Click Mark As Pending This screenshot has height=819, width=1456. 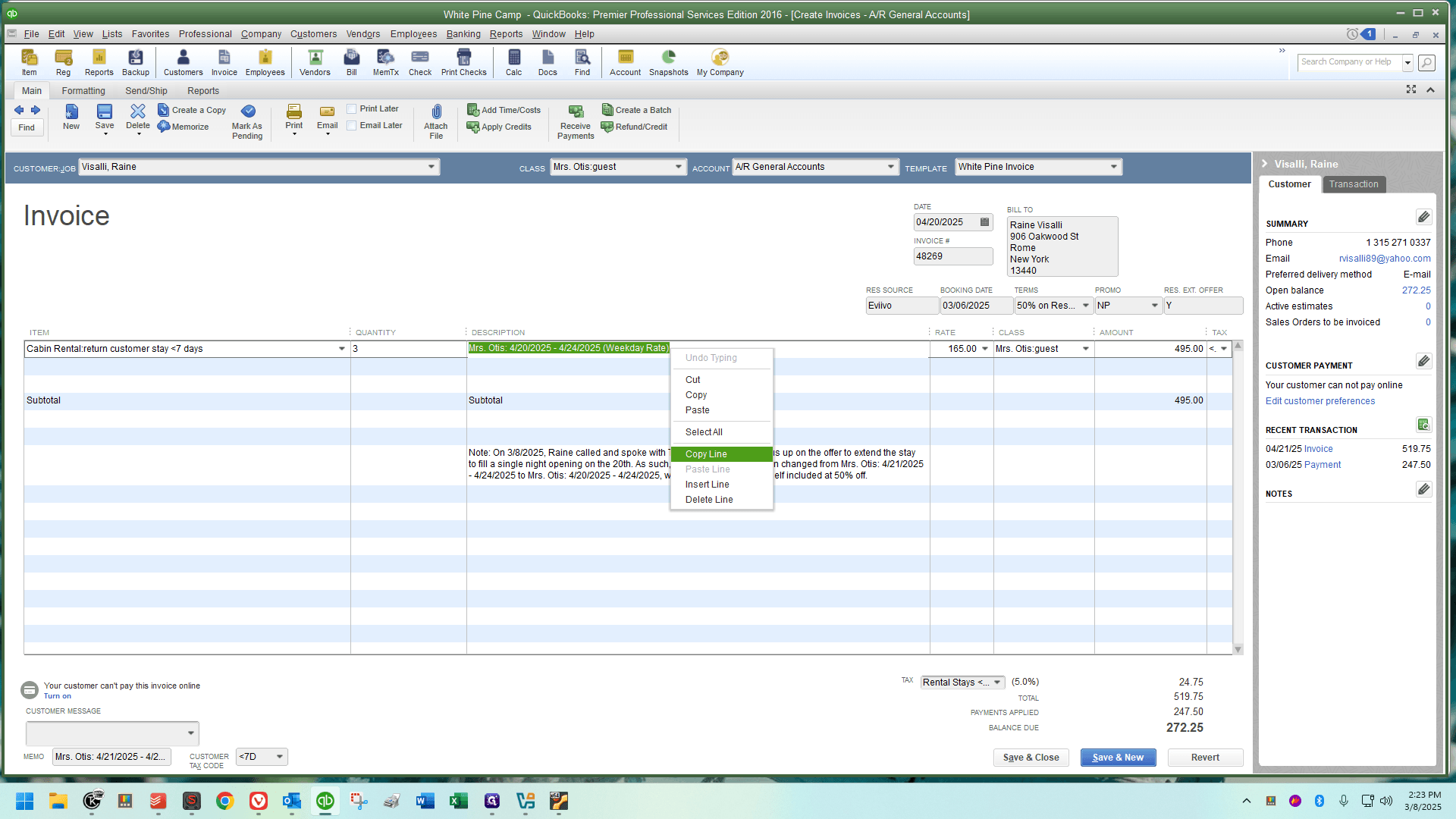(x=247, y=121)
